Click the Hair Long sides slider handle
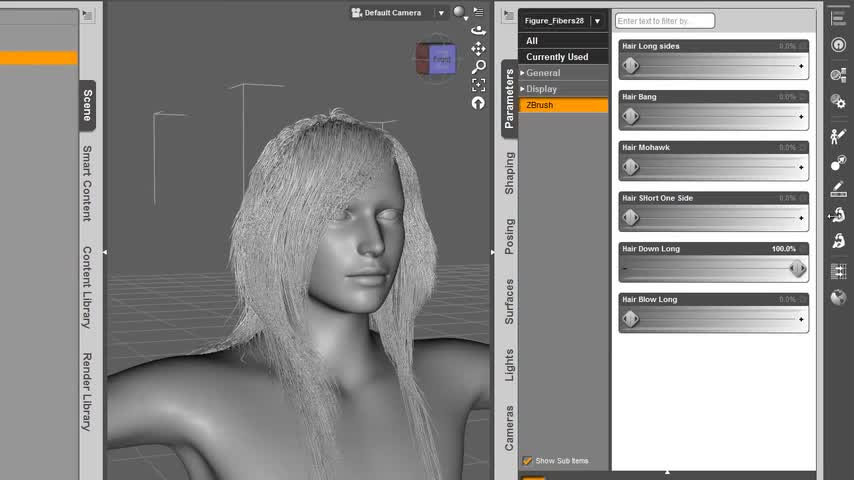 (631, 66)
